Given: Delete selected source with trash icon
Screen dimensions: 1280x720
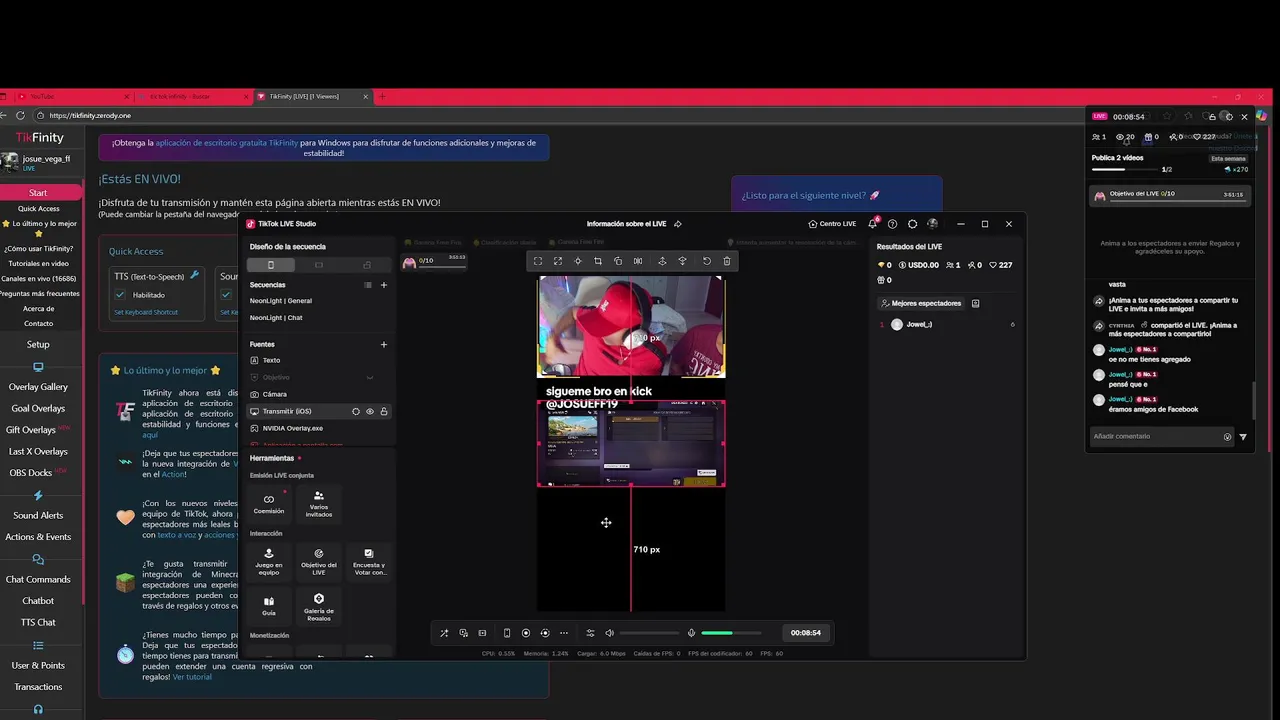Looking at the screenshot, I should [727, 261].
